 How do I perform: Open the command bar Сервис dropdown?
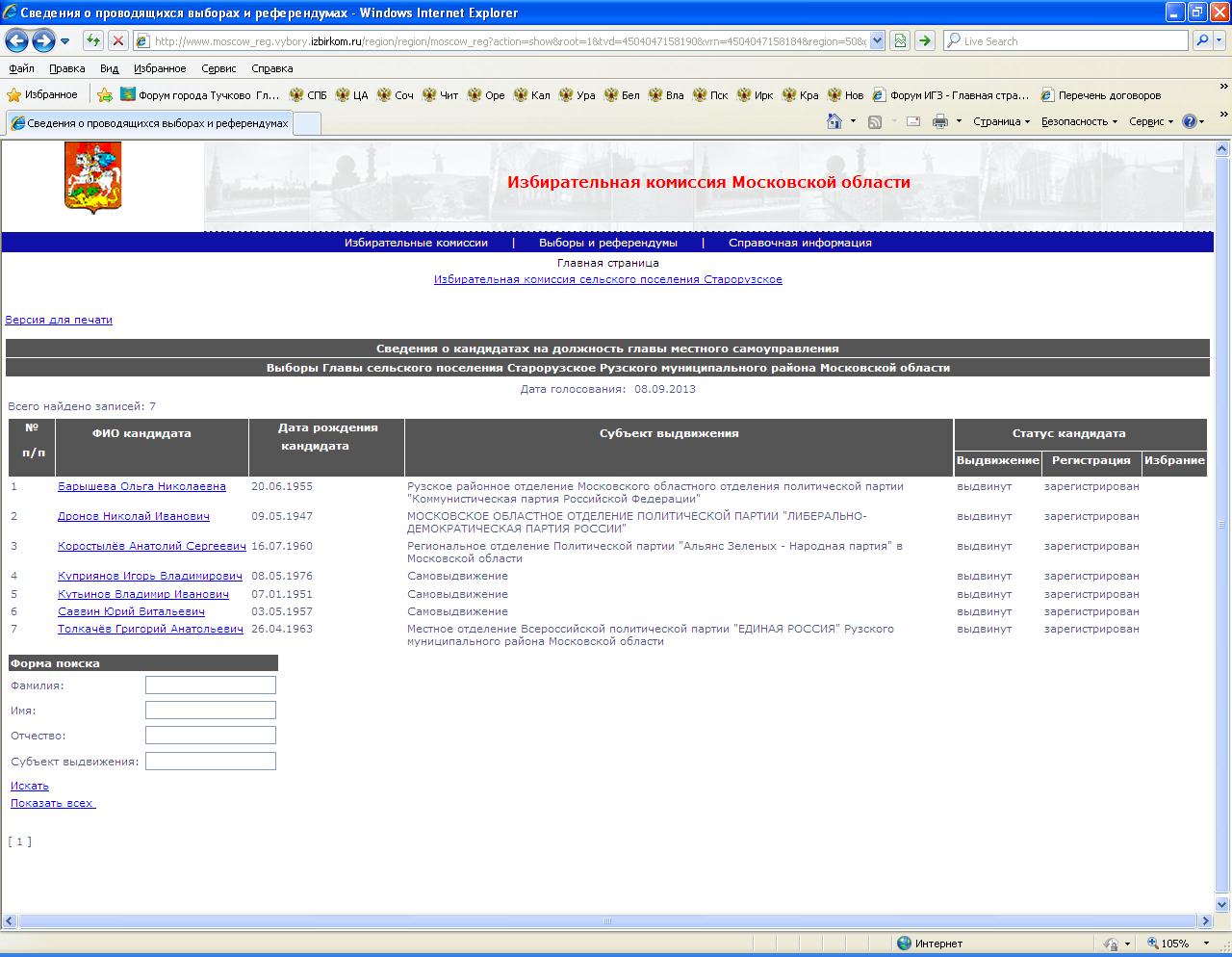pos(1151,121)
